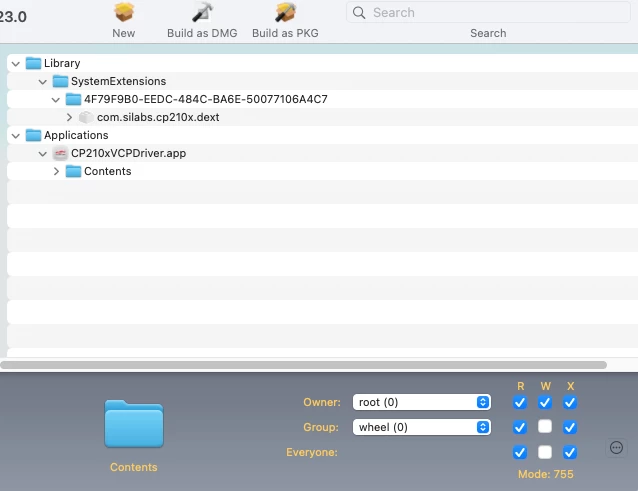Viewport: 638px width, 491px height.
Task: Click the W column header
Action: point(546,386)
